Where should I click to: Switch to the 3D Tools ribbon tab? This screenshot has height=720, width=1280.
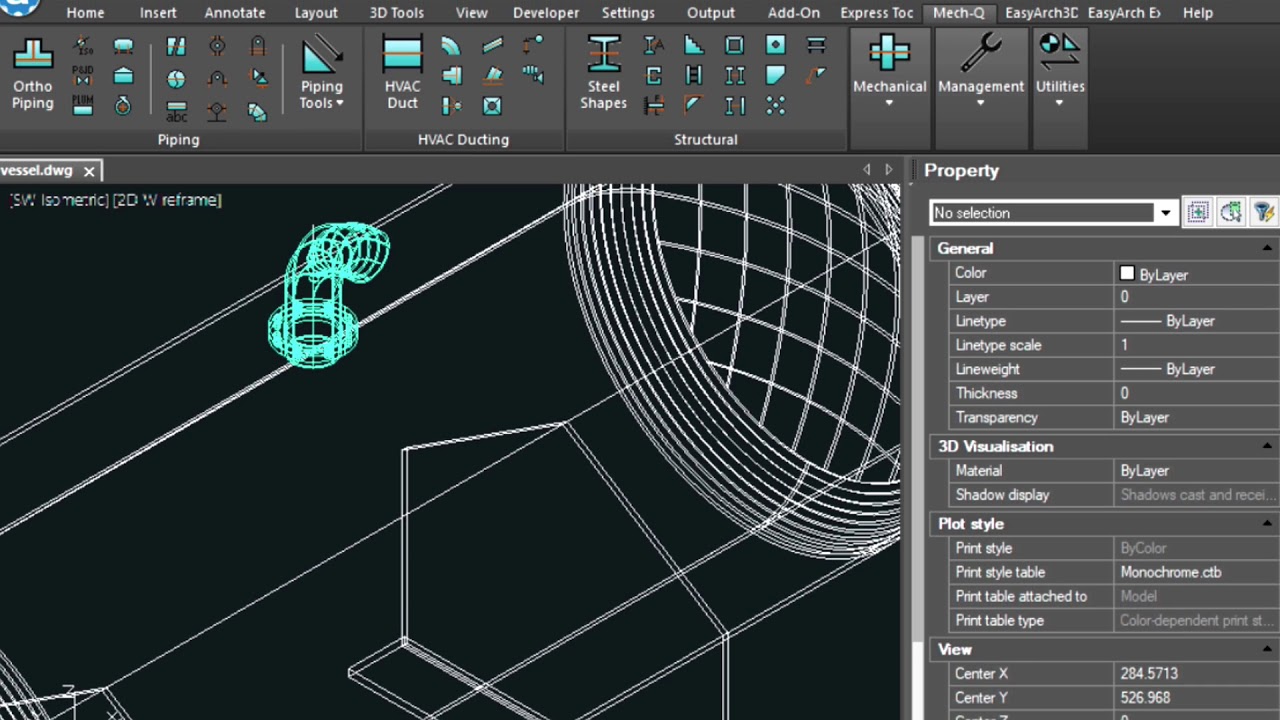click(396, 13)
